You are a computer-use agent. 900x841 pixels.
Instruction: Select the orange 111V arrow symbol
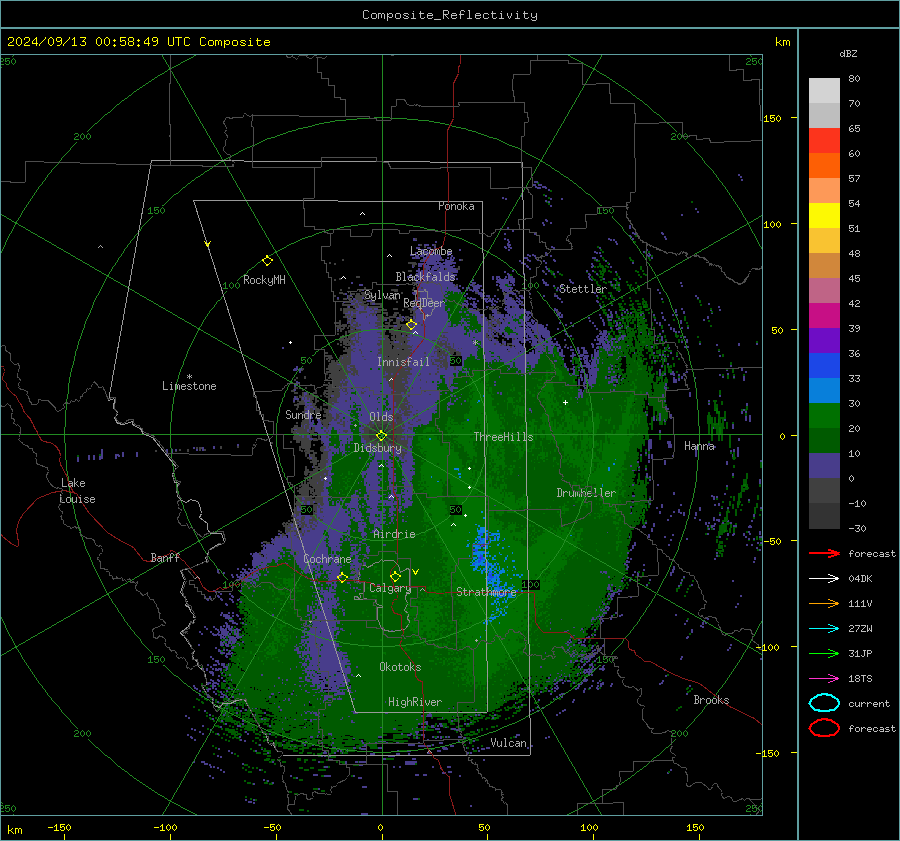(824, 603)
